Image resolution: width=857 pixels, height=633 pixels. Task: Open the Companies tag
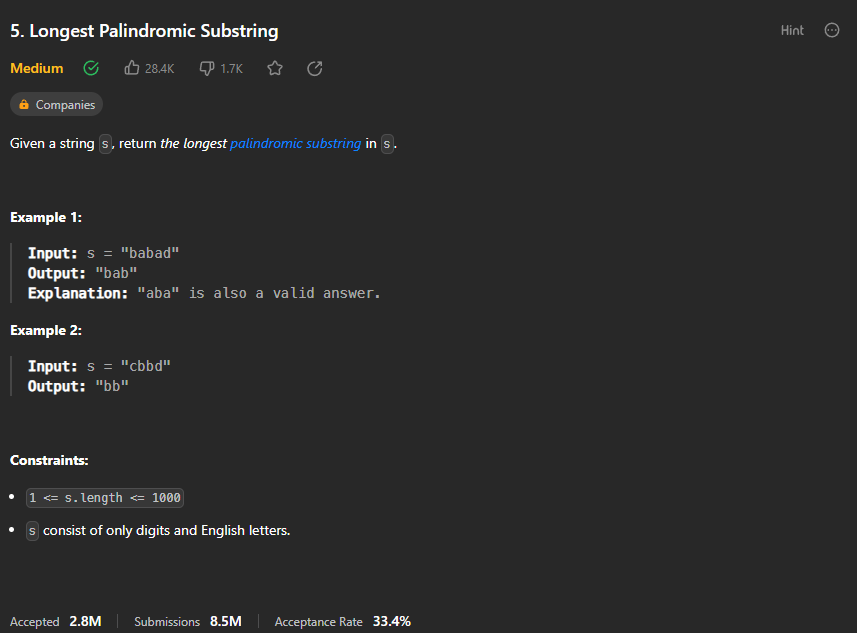(56, 104)
